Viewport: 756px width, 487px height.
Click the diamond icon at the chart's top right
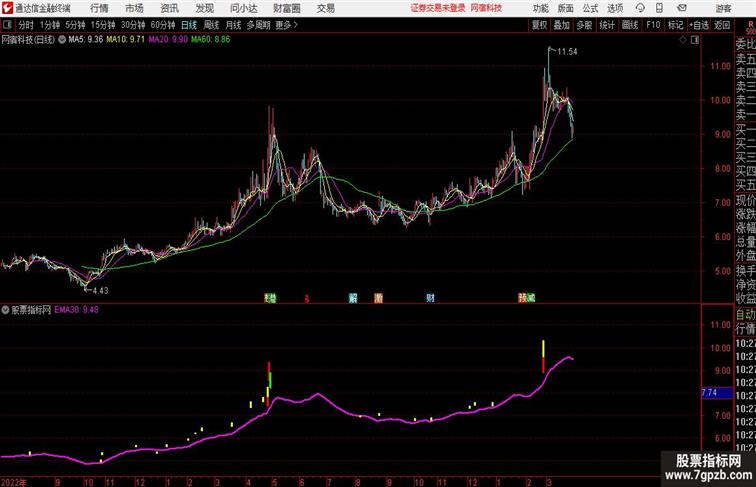(x=683, y=40)
